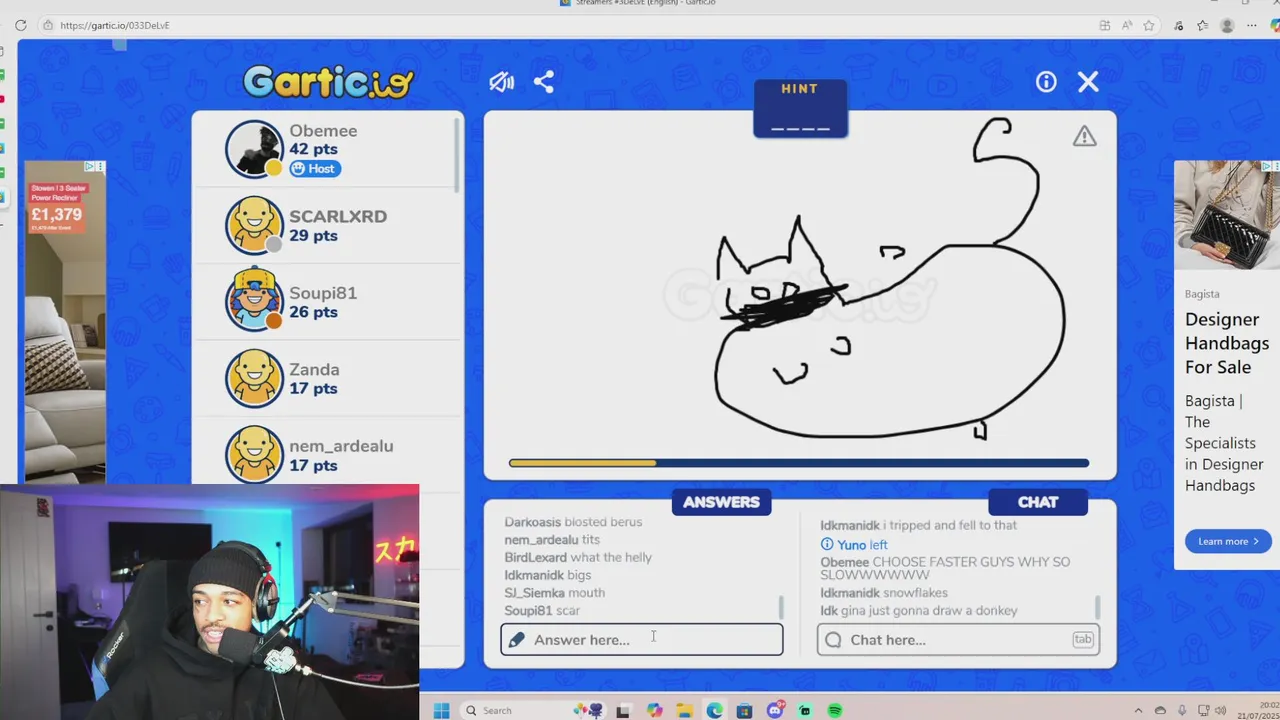
Task: Select Obemee's avatar in player list
Action: (x=254, y=149)
